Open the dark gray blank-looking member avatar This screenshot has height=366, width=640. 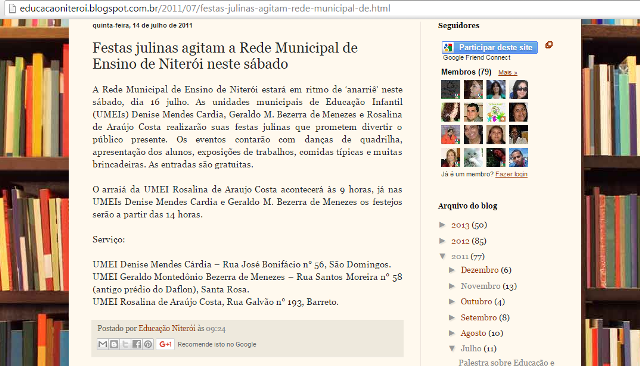click(450, 89)
